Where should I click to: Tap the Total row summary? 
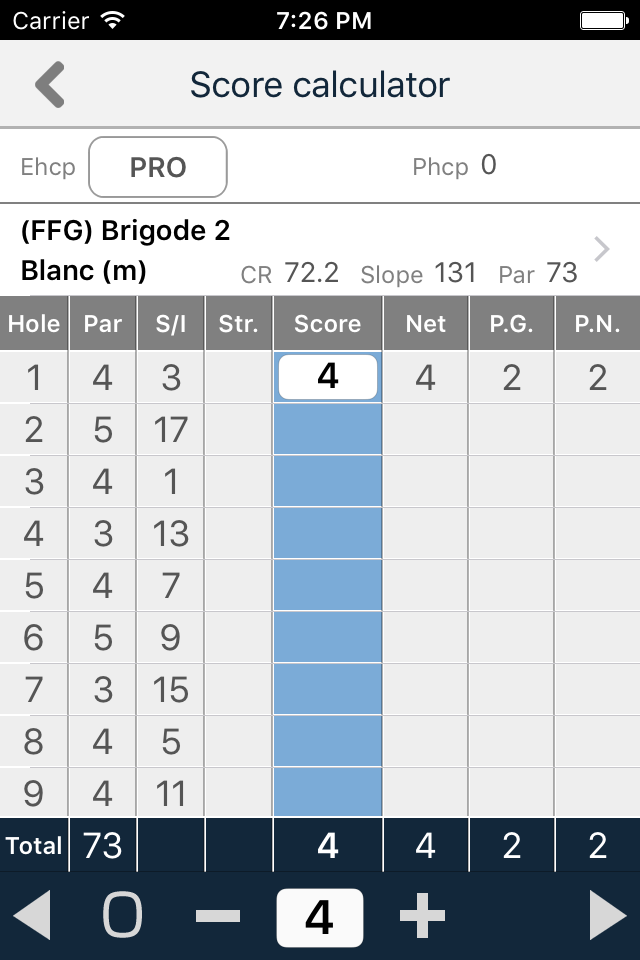33,845
